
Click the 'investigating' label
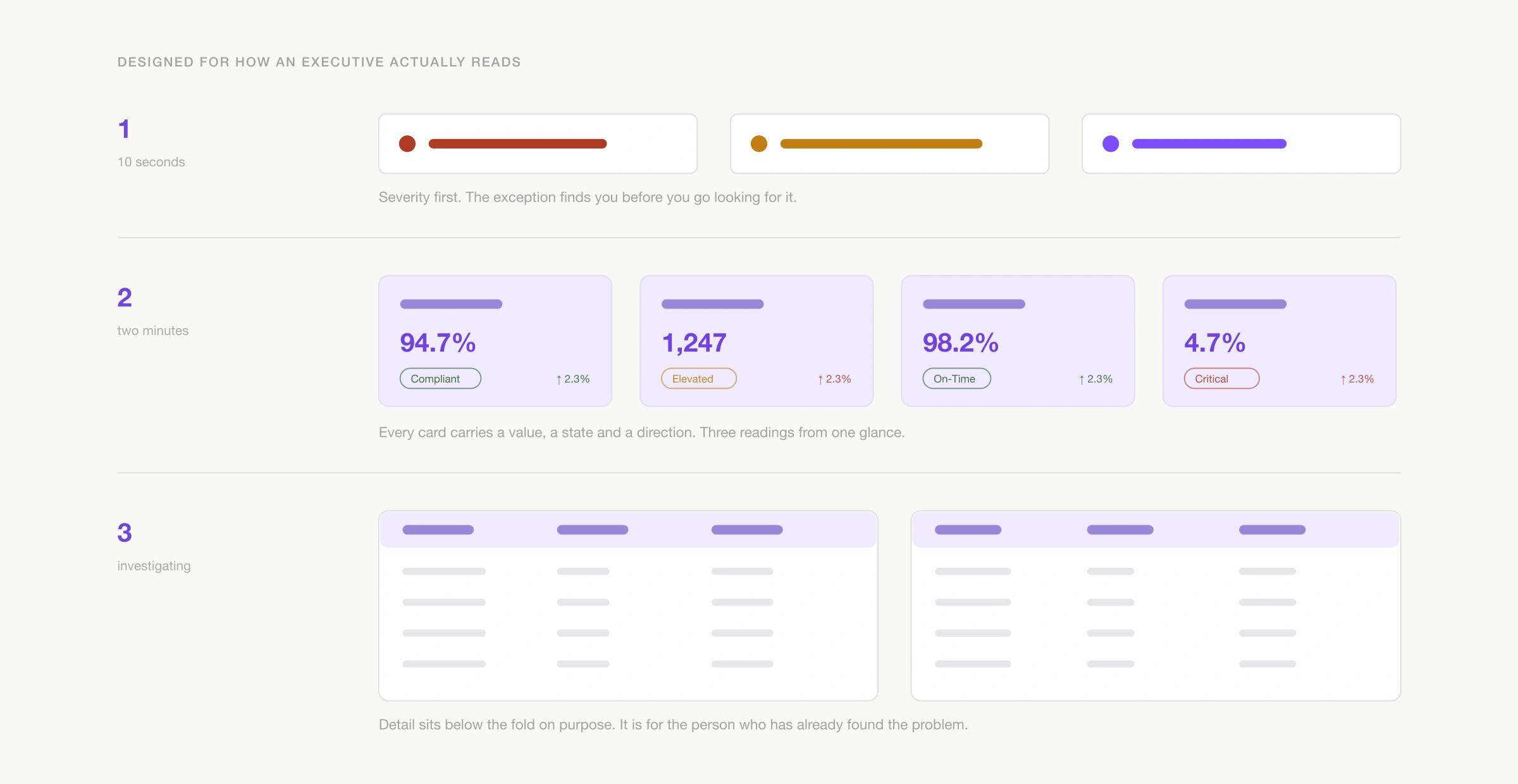[x=154, y=566]
